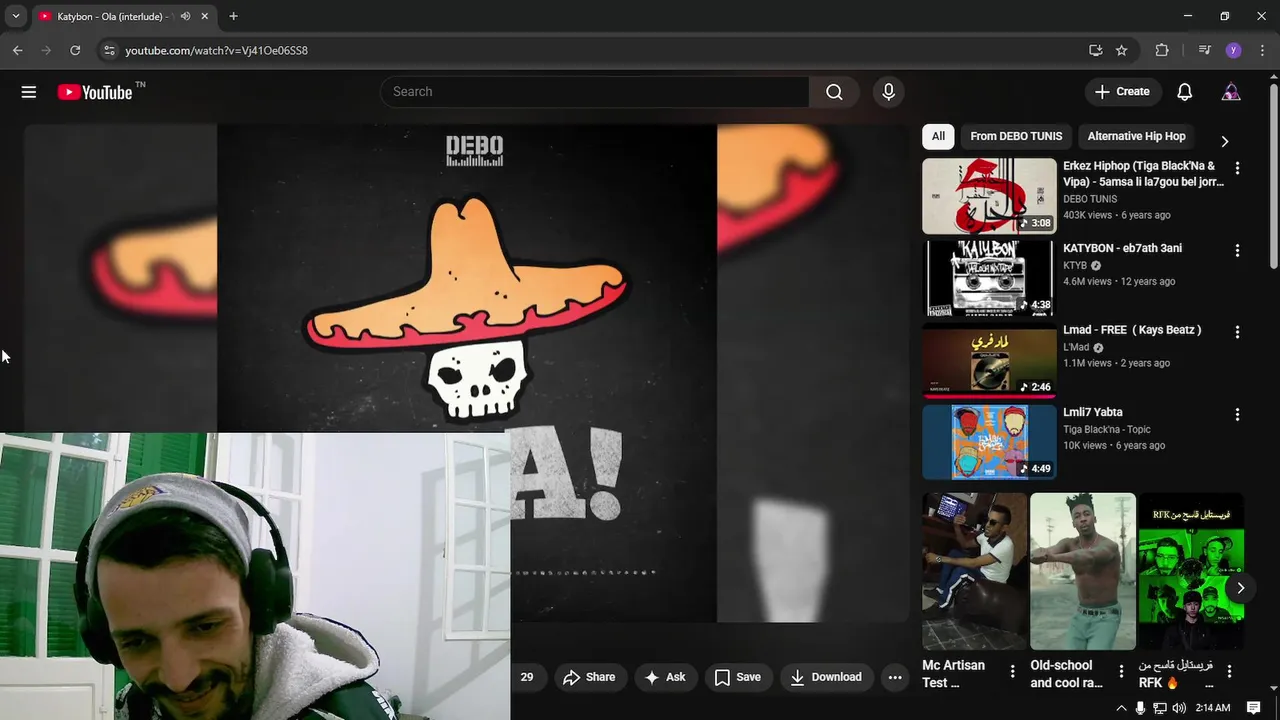This screenshot has width=1280, height=720.
Task: Open Chrome profile avatar 'y'
Action: click(1233, 50)
